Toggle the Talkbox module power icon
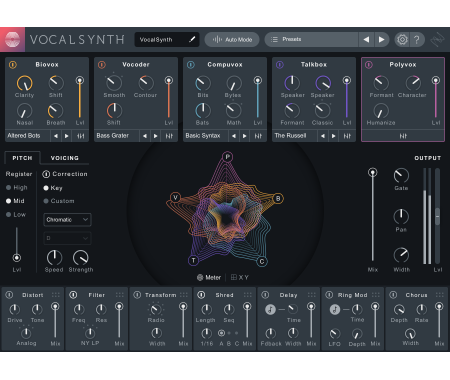 pos(280,65)
